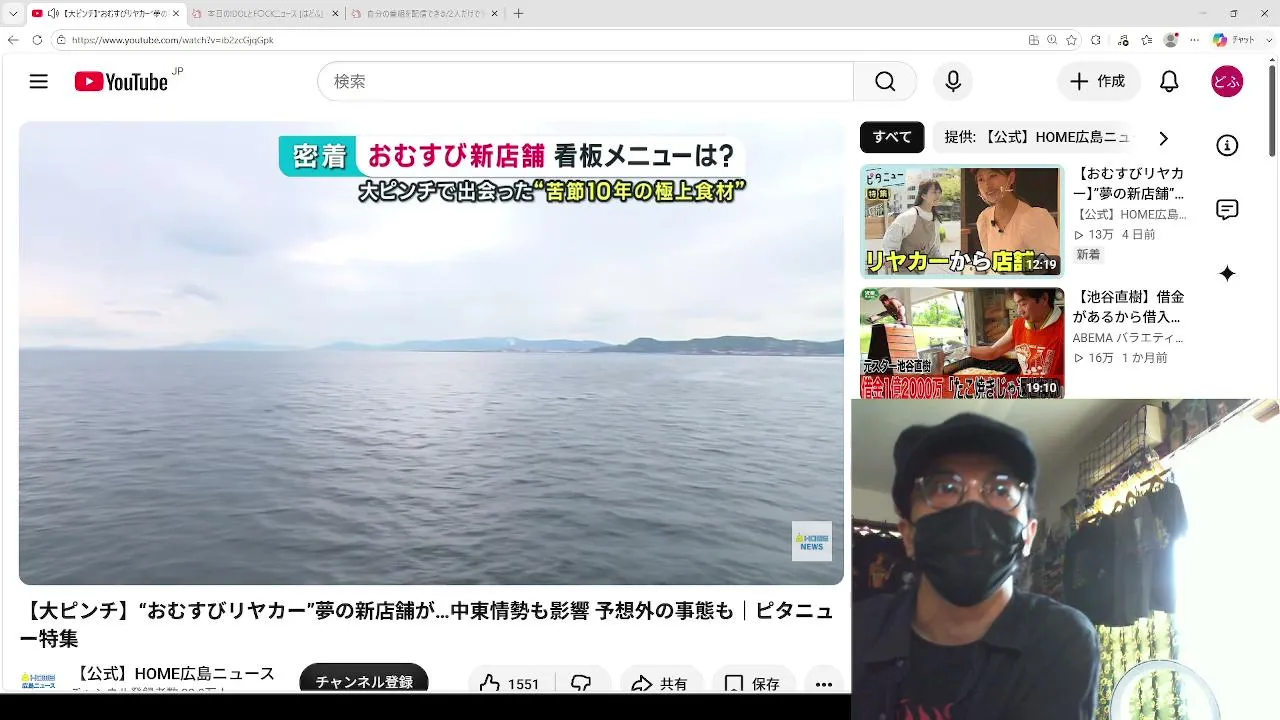Screen dimensions: 1280x720
Task: Like the video with 1551 likes
Action: click(x=511, y=683)
